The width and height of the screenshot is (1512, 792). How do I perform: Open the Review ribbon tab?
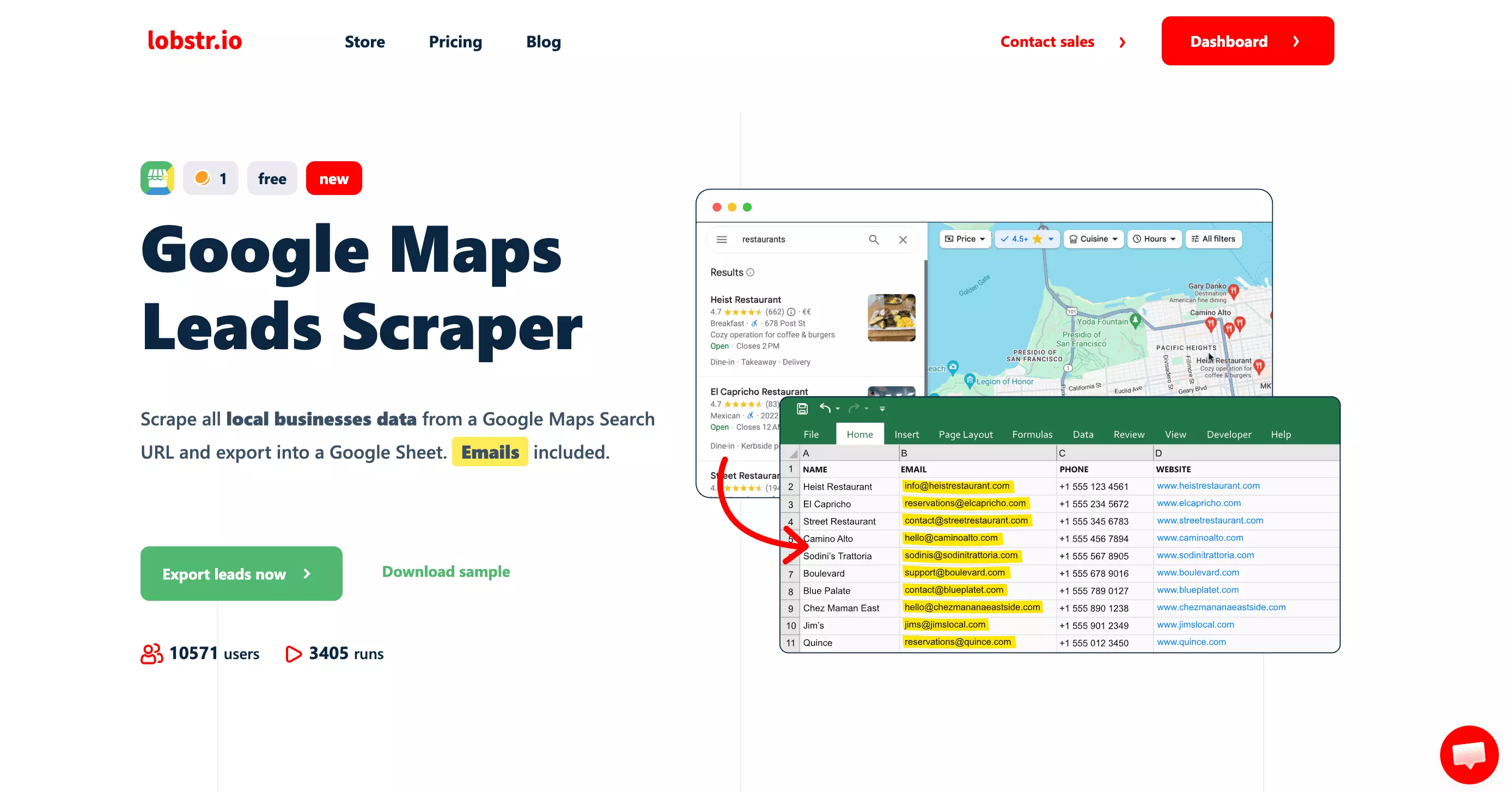1129,435
